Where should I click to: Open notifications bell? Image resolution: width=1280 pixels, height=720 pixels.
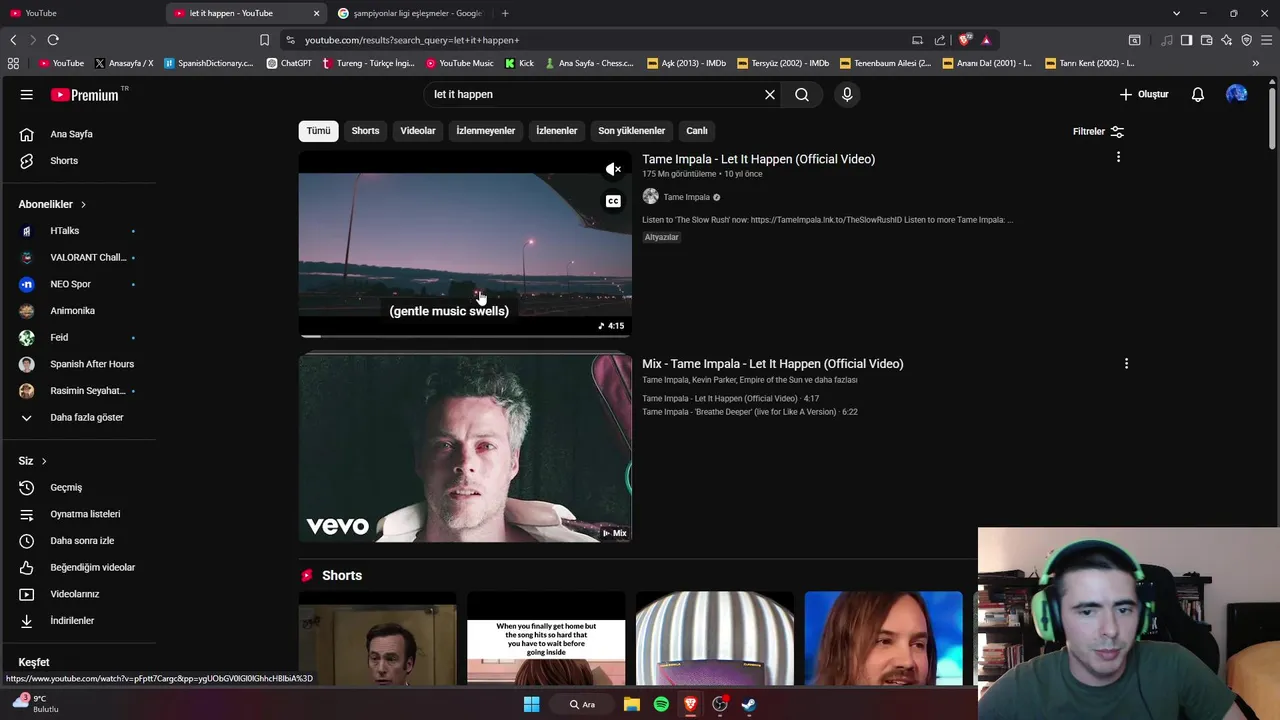(1198, 94)
